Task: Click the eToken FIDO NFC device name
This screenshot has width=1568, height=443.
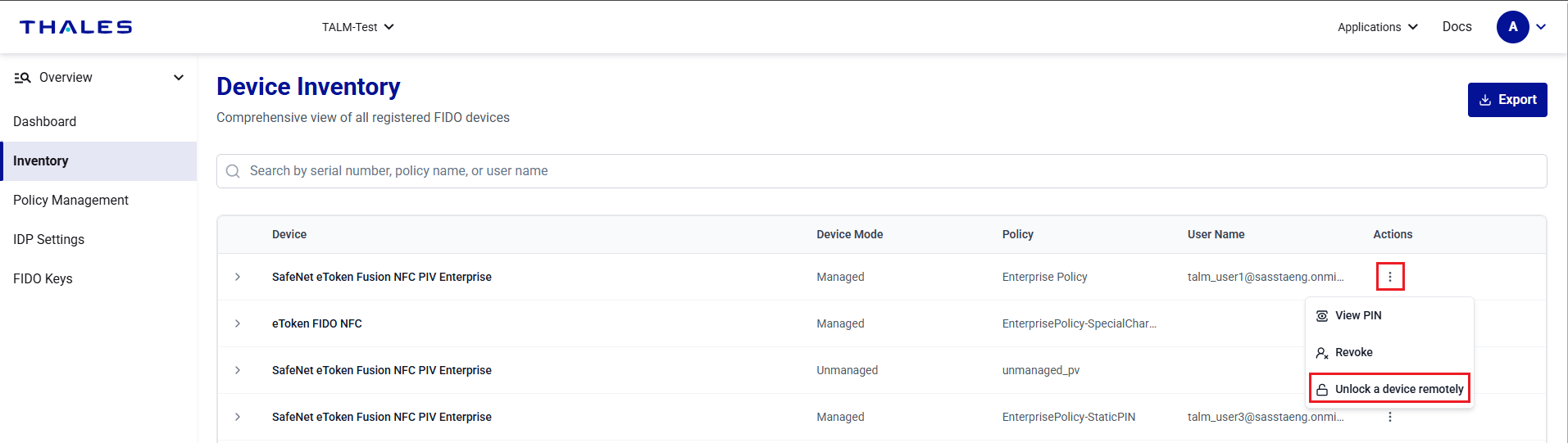Action: (x=316, y=323)
